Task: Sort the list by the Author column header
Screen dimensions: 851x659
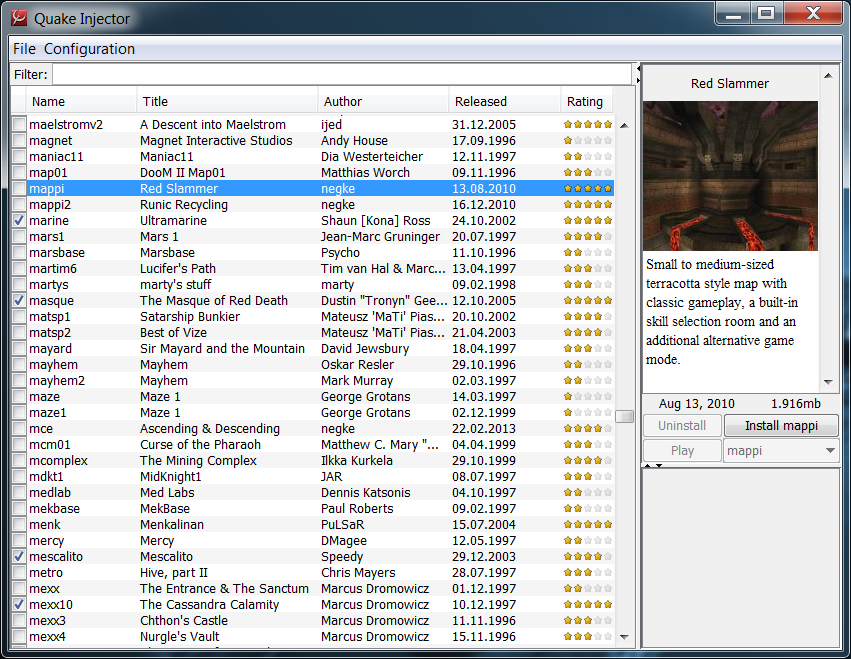Action: pyautogui.click(x=383, y=102)
